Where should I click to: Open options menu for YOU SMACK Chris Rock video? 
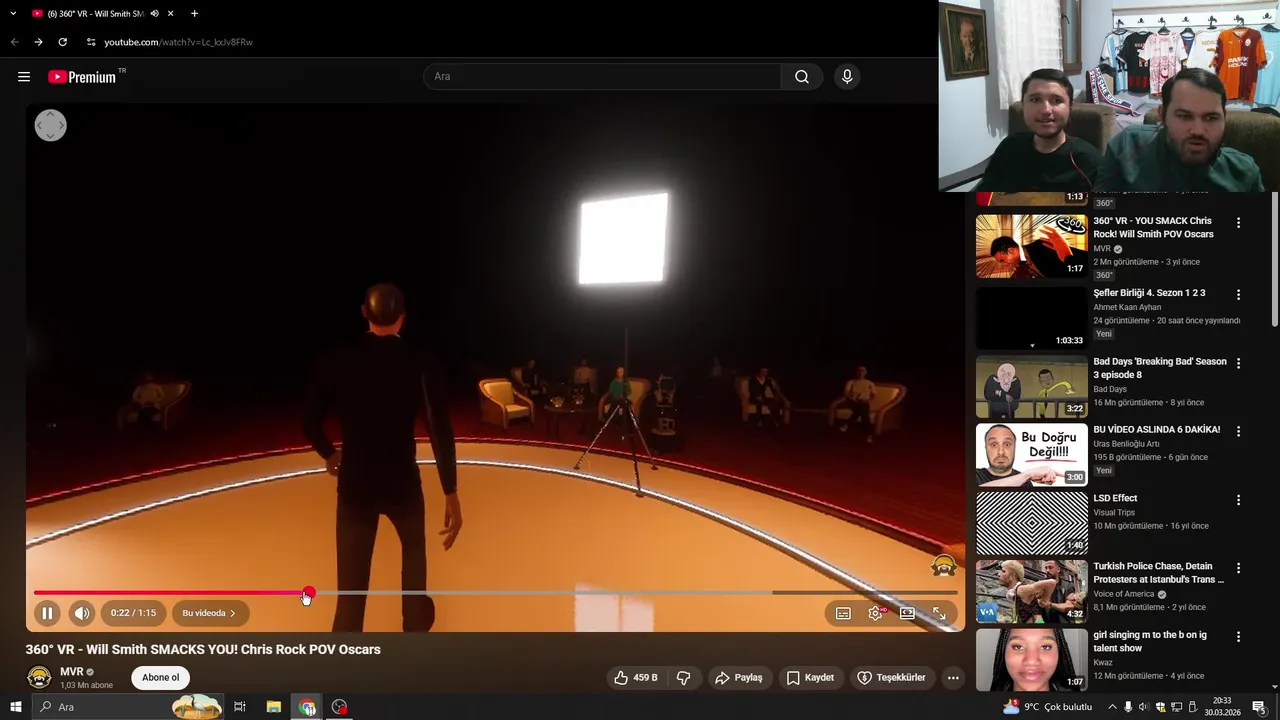[1238, 222]
